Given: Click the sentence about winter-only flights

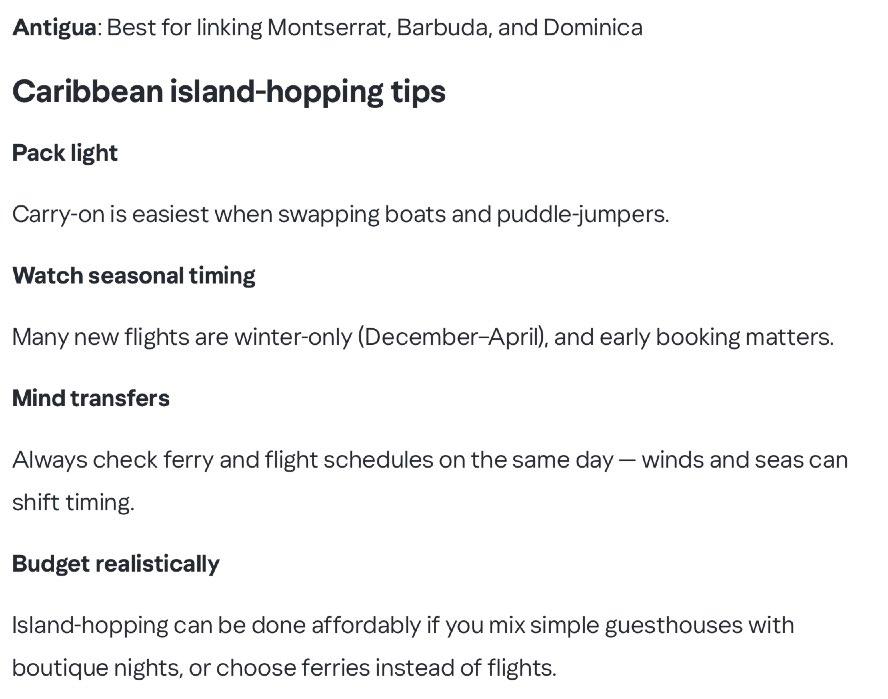Looking at the screenshot, I should pyautogui.click(x=422, y=337).
